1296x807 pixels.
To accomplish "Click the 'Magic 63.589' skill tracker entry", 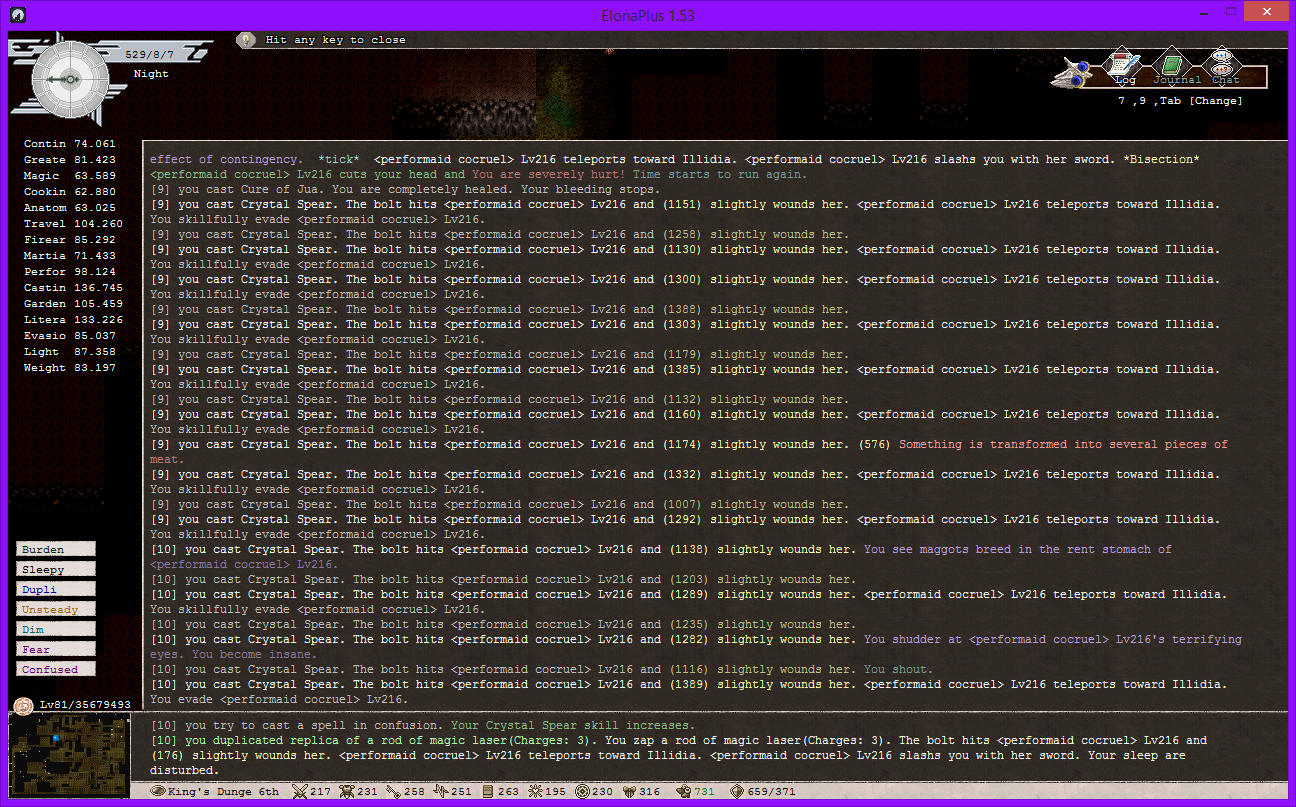I will [70, 176].
